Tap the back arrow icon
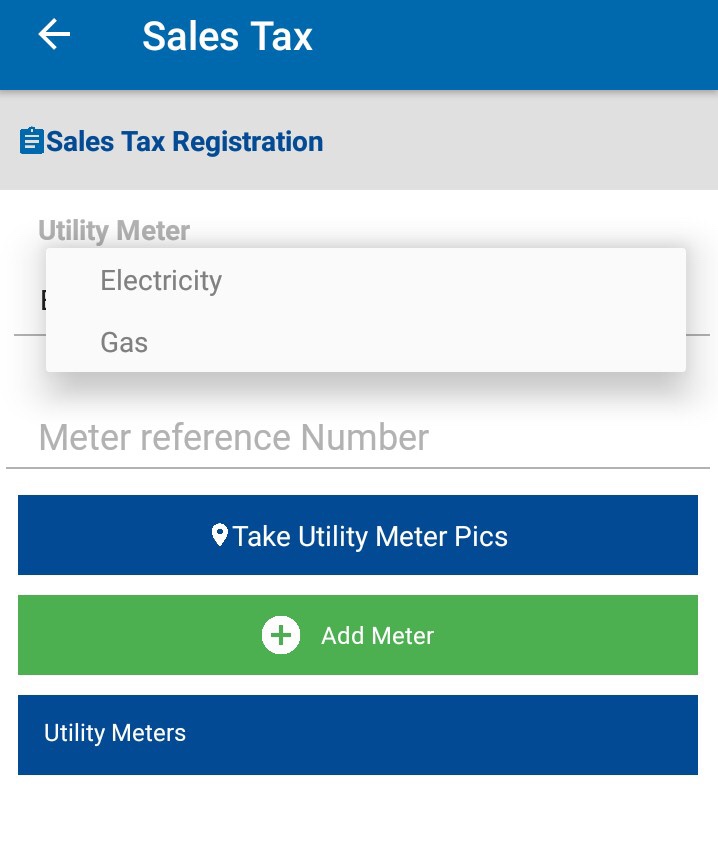The height and width of the screenshot is (855, 718). tap(54, 35)
